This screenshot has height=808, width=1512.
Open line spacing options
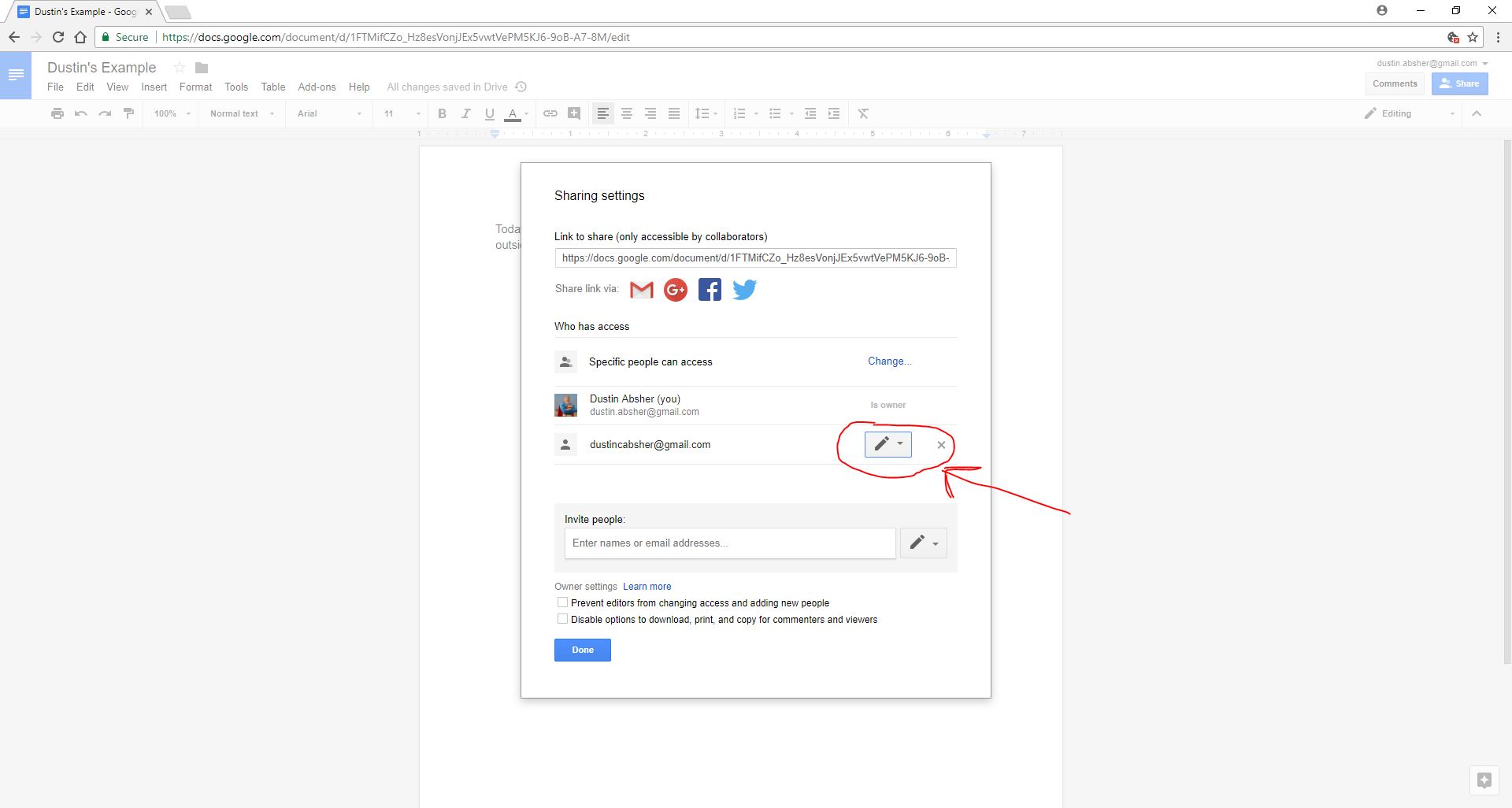(x=706, y=113)
